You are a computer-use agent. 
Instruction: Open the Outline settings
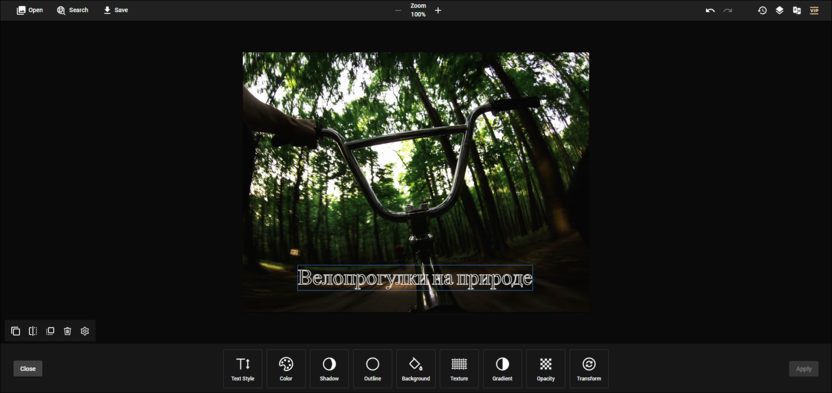372,369
